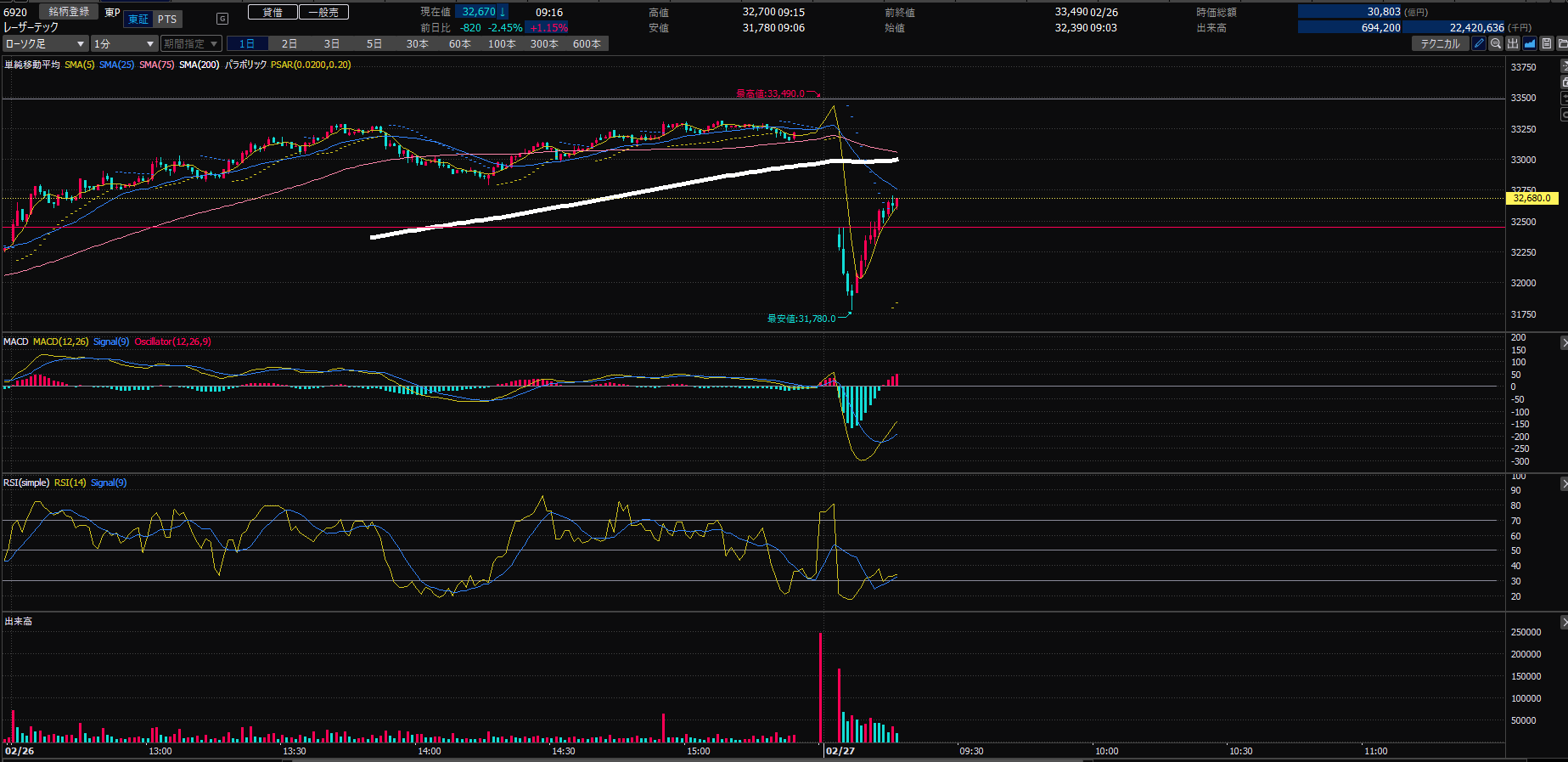Select the 100本 bar count tab
The width and height of the screenshot is (1568, 762).
click(502, 43)
